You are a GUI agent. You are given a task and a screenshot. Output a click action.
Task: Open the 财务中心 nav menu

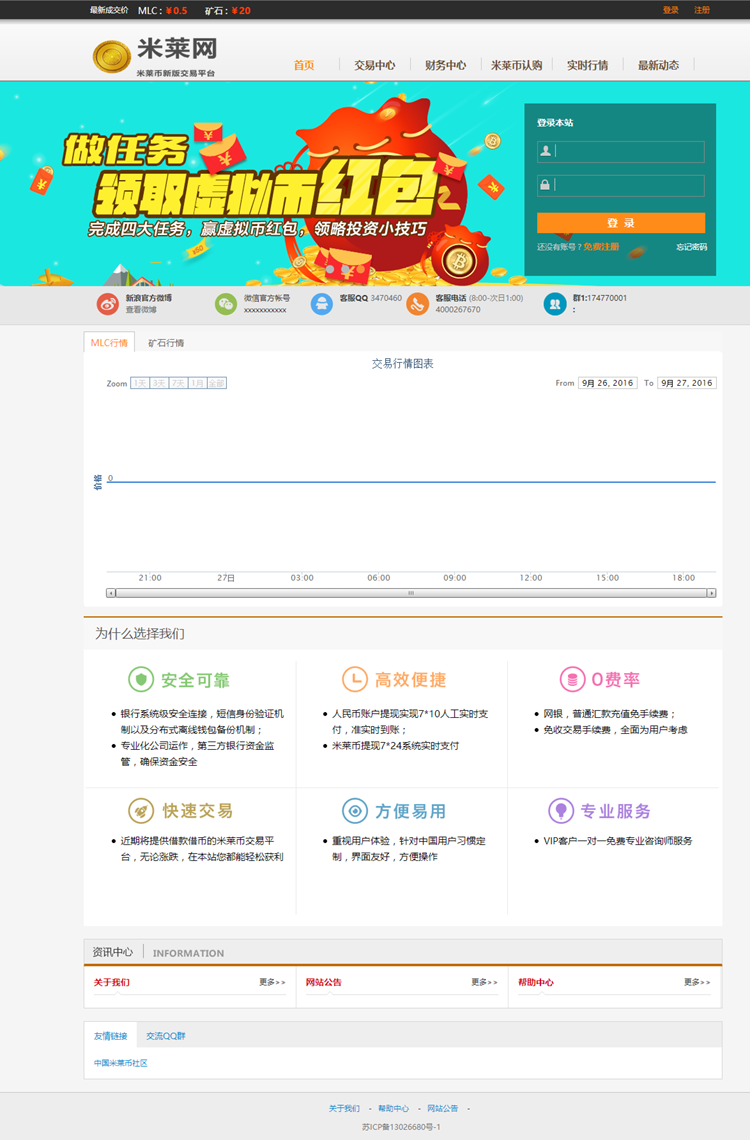point(445,65)
